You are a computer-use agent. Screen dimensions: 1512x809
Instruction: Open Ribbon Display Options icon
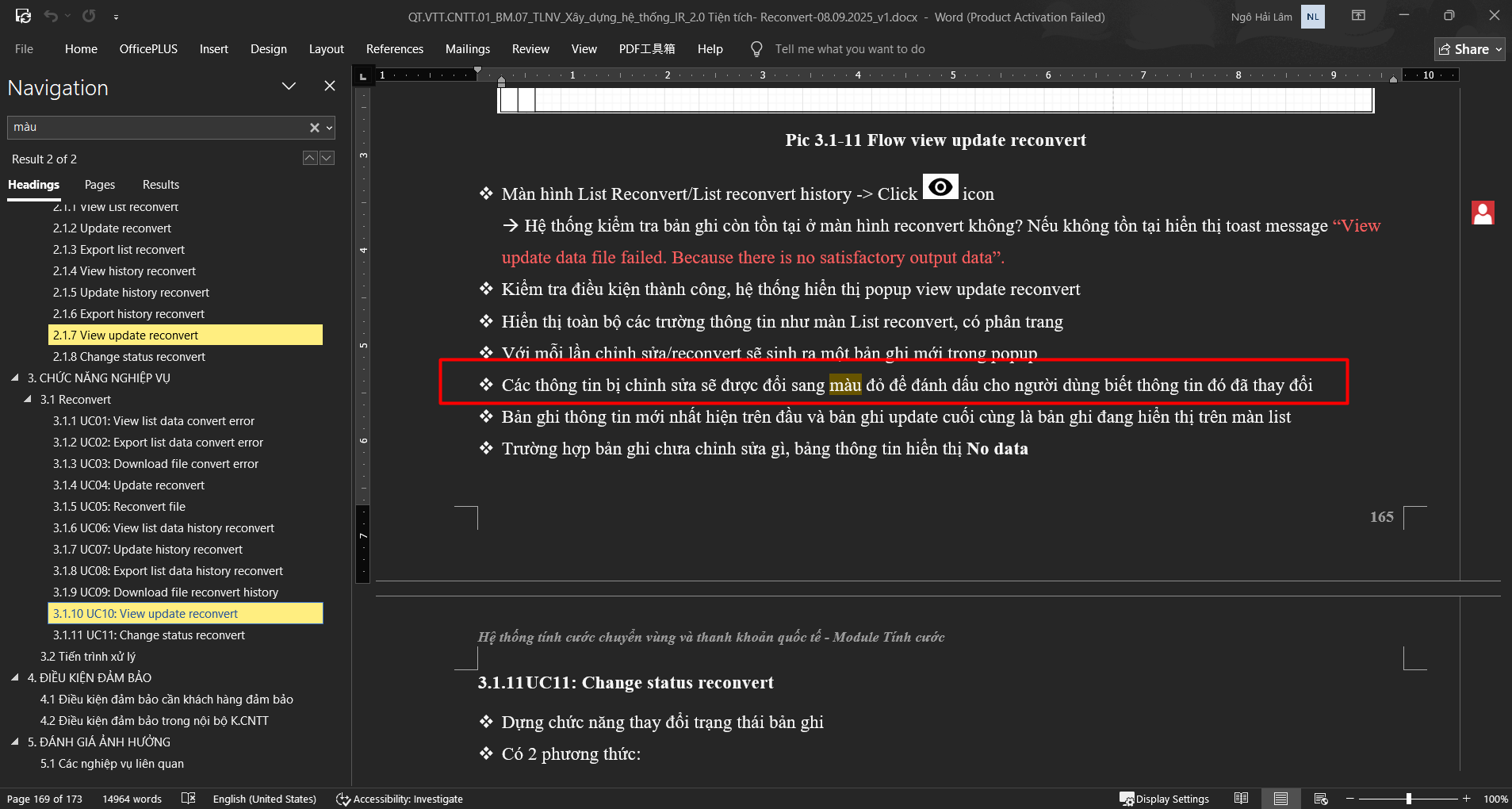tap(1358, 16)
